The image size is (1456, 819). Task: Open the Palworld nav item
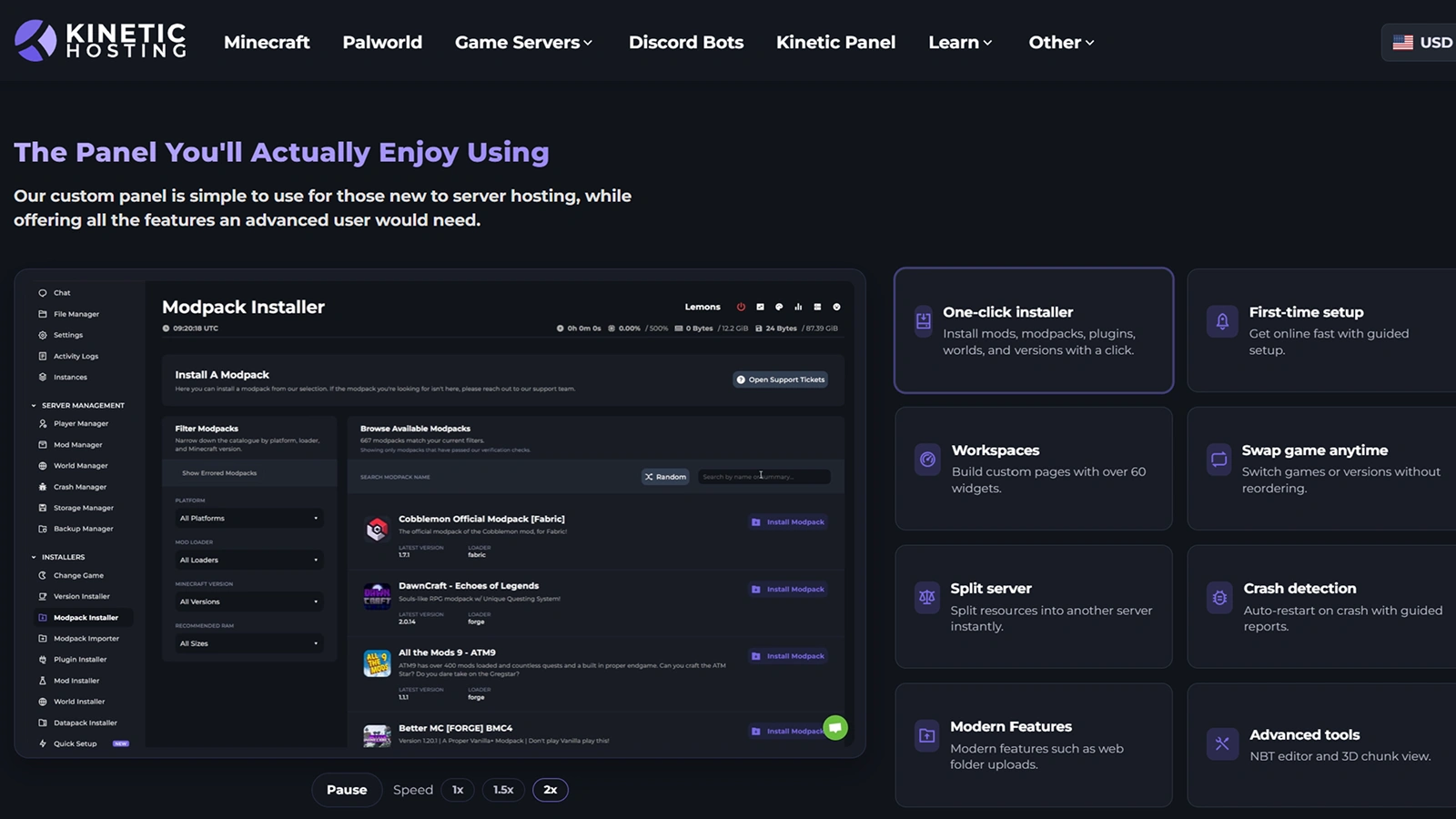[x=382, y=42]
